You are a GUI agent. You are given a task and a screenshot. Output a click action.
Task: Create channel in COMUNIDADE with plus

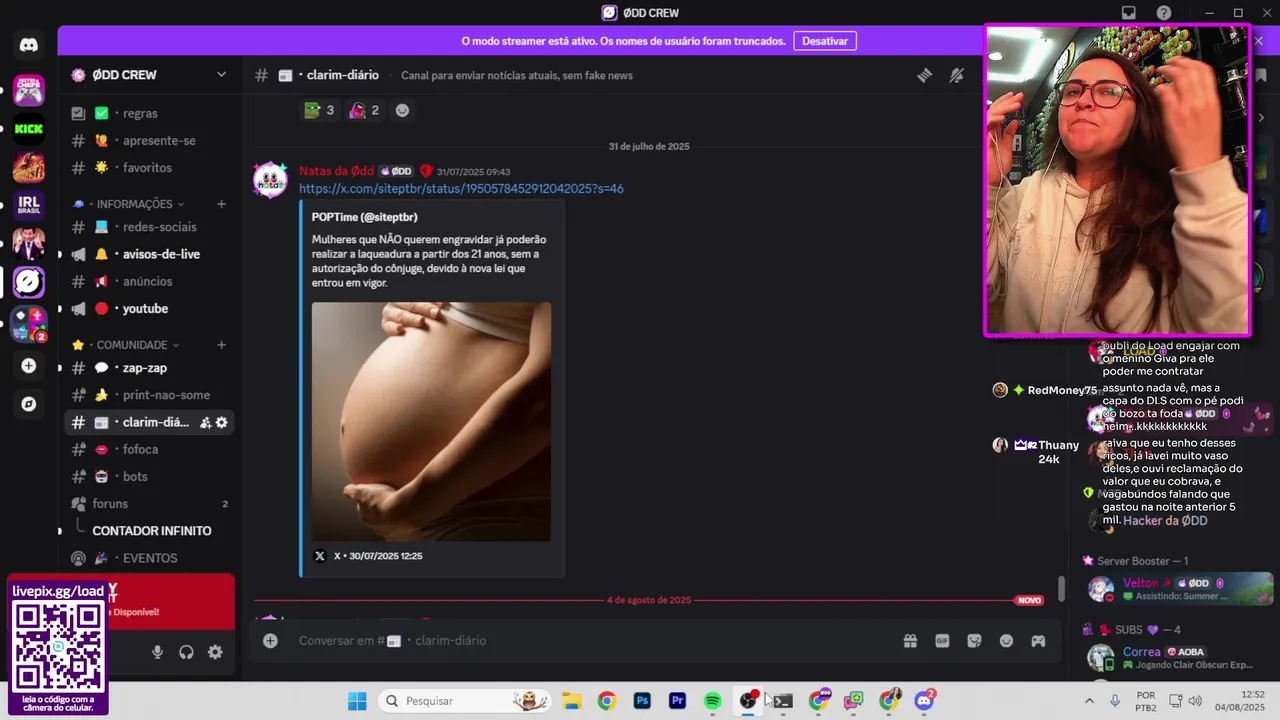coord(221,345)
